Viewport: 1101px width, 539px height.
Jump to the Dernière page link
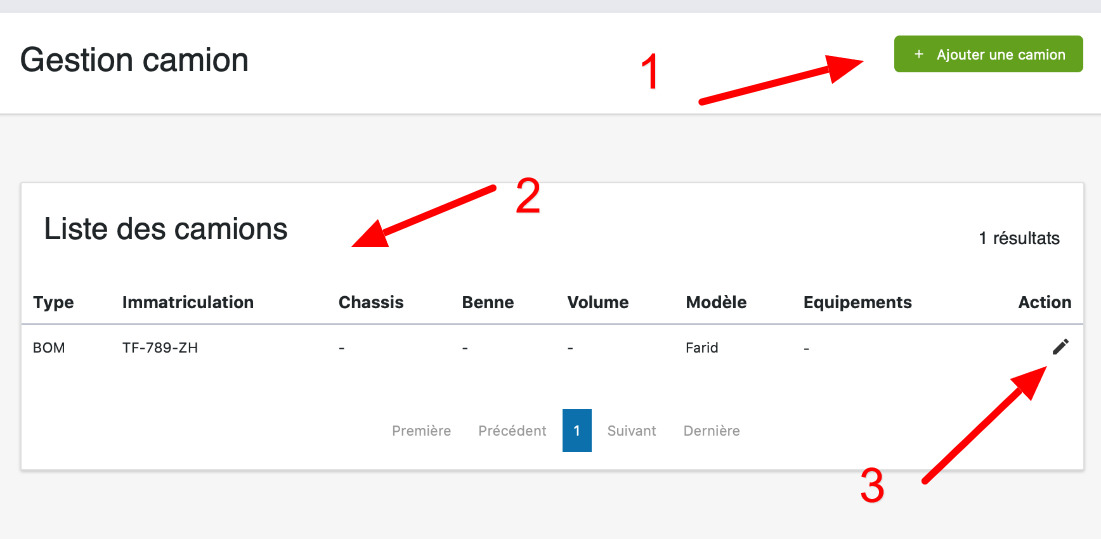point(711,431)
